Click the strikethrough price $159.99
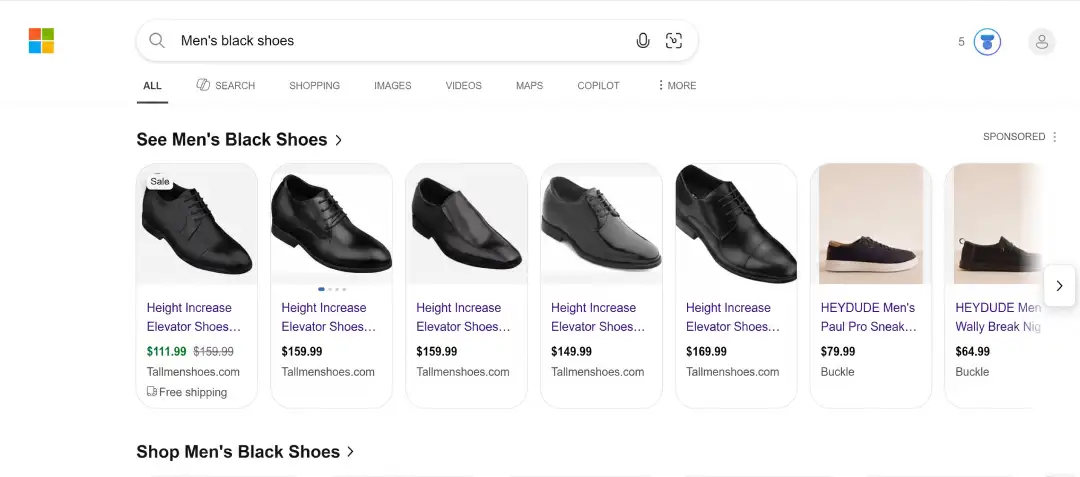Screen dimensions: 1080x477 click(x=214, y=352)
